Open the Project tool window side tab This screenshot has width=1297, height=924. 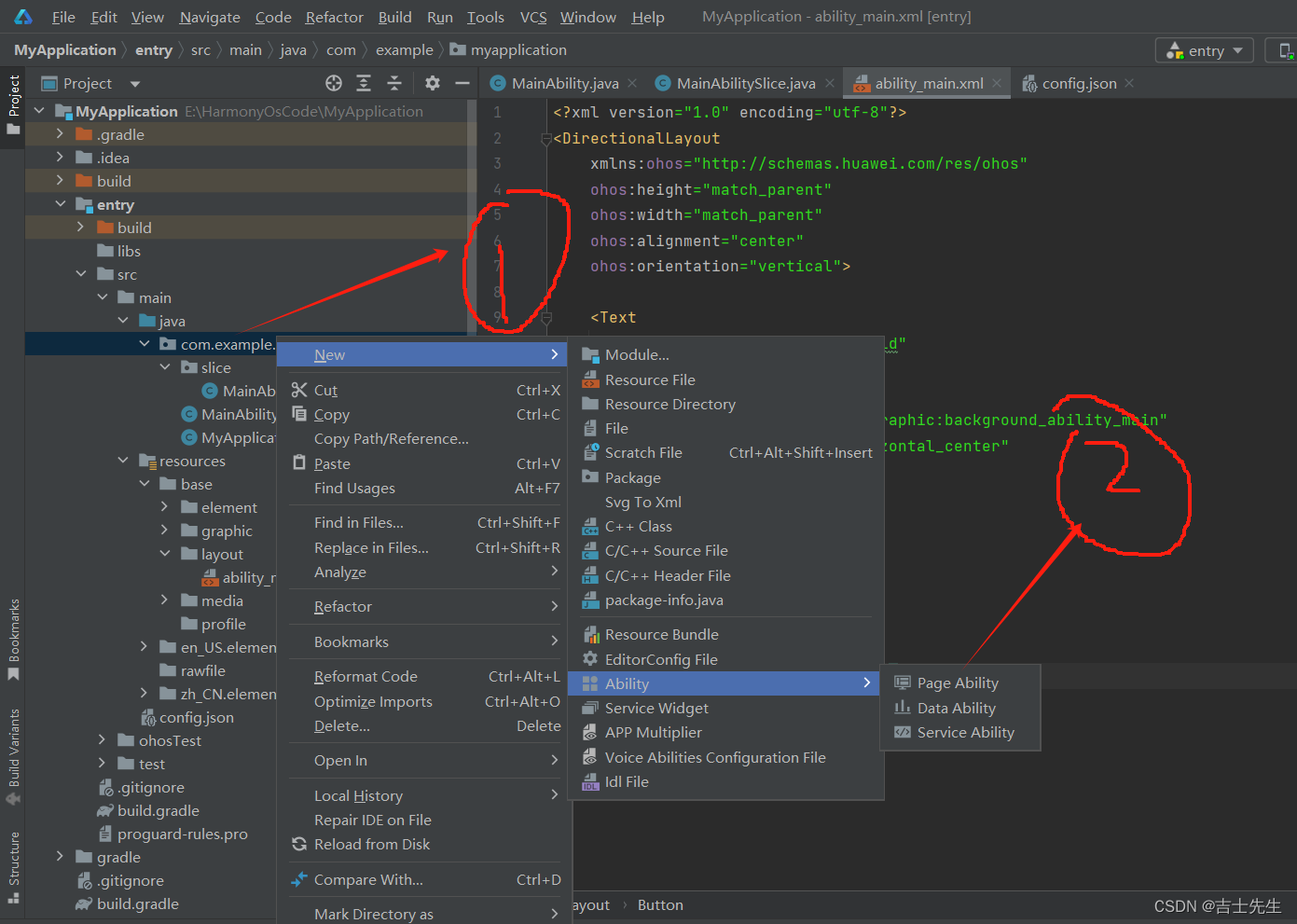(x=13, y=103)
